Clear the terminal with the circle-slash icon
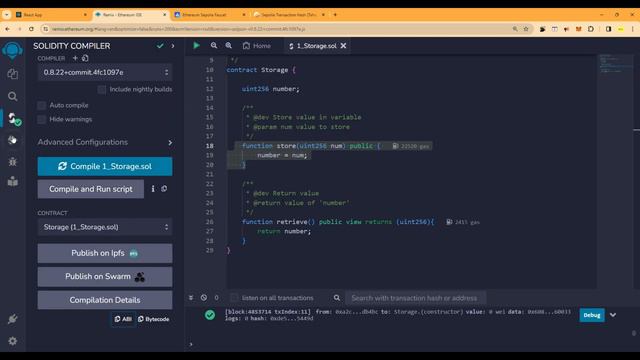 [204, 298]
